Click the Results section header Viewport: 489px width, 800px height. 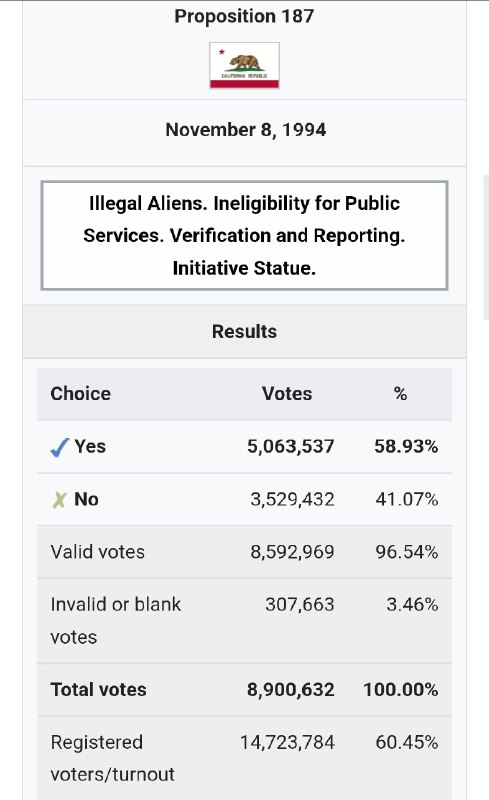coord(244,332)
